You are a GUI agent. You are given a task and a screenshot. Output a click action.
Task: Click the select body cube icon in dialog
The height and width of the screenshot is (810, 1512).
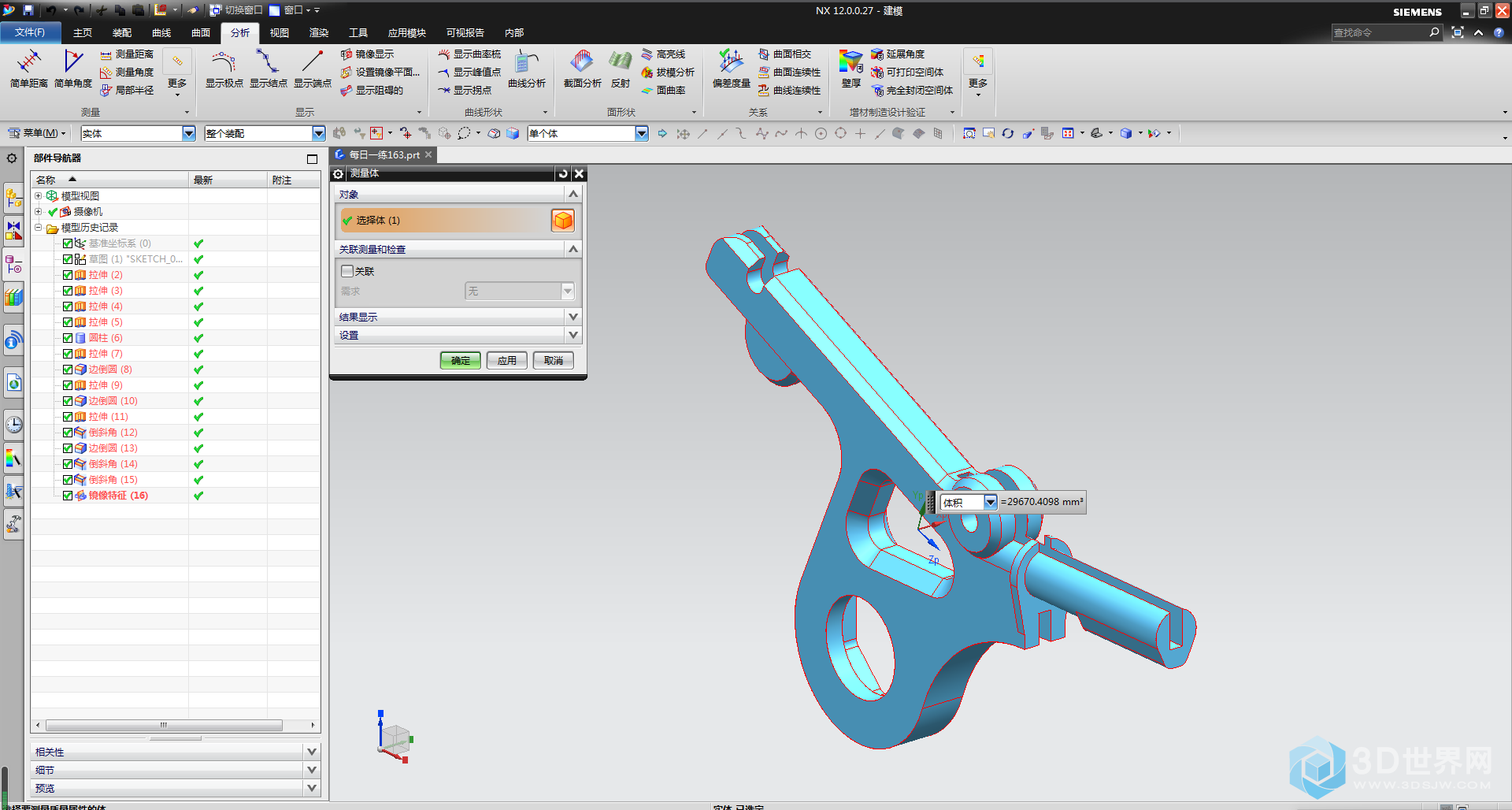coord(563,221)
